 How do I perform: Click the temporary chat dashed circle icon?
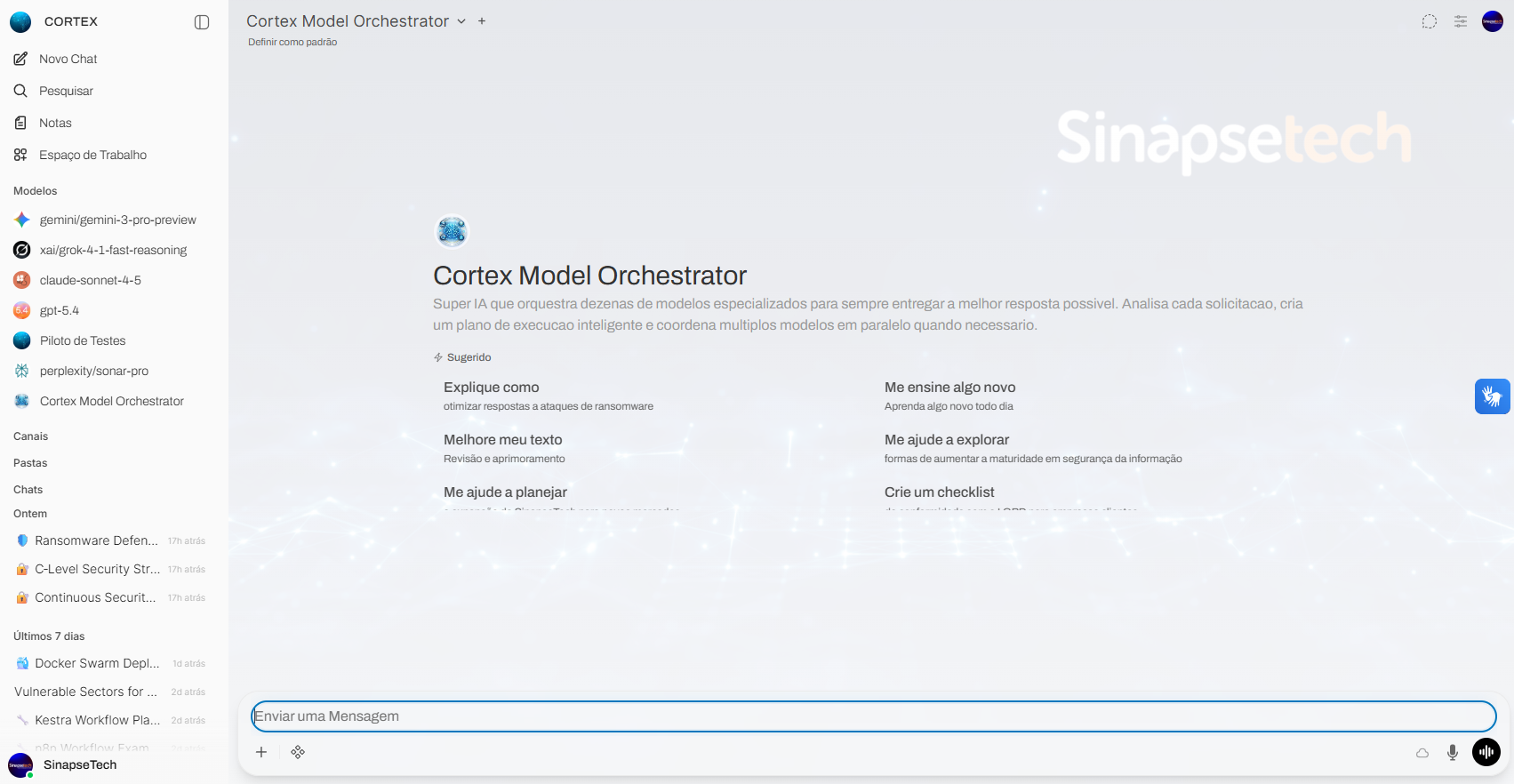click(1429, 21)
